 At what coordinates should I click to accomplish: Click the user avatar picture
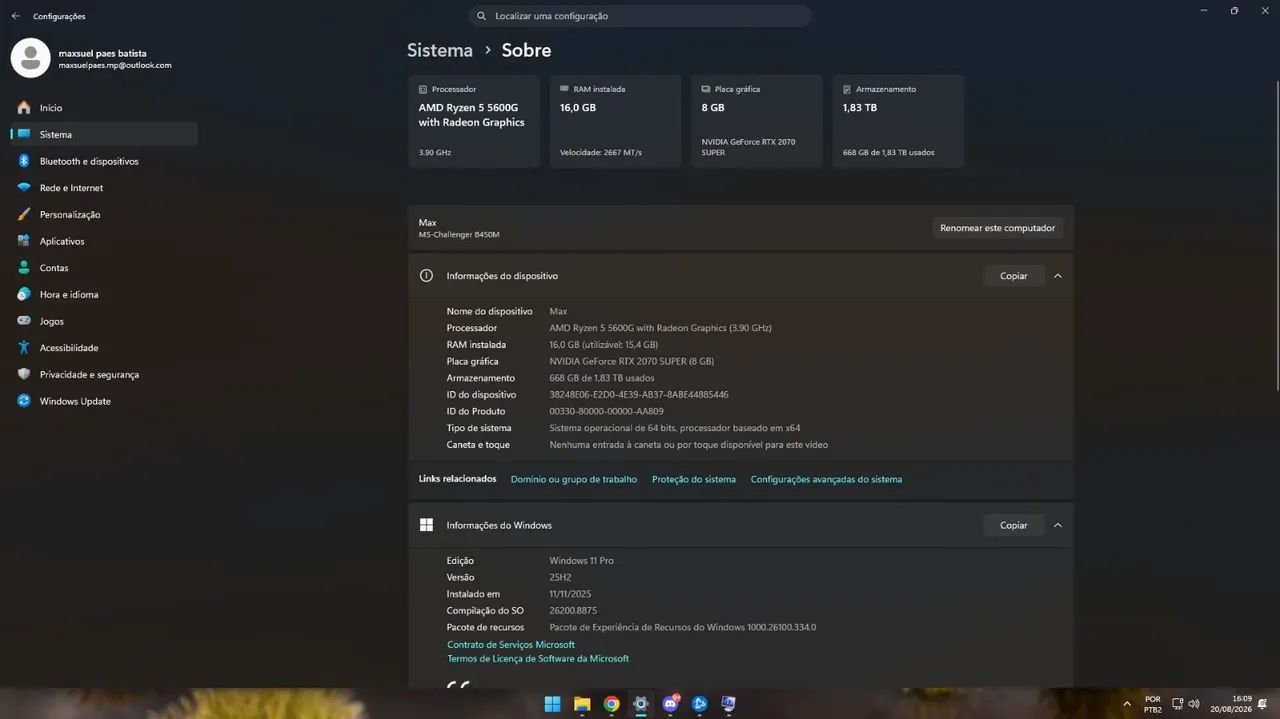click(30, 58)
